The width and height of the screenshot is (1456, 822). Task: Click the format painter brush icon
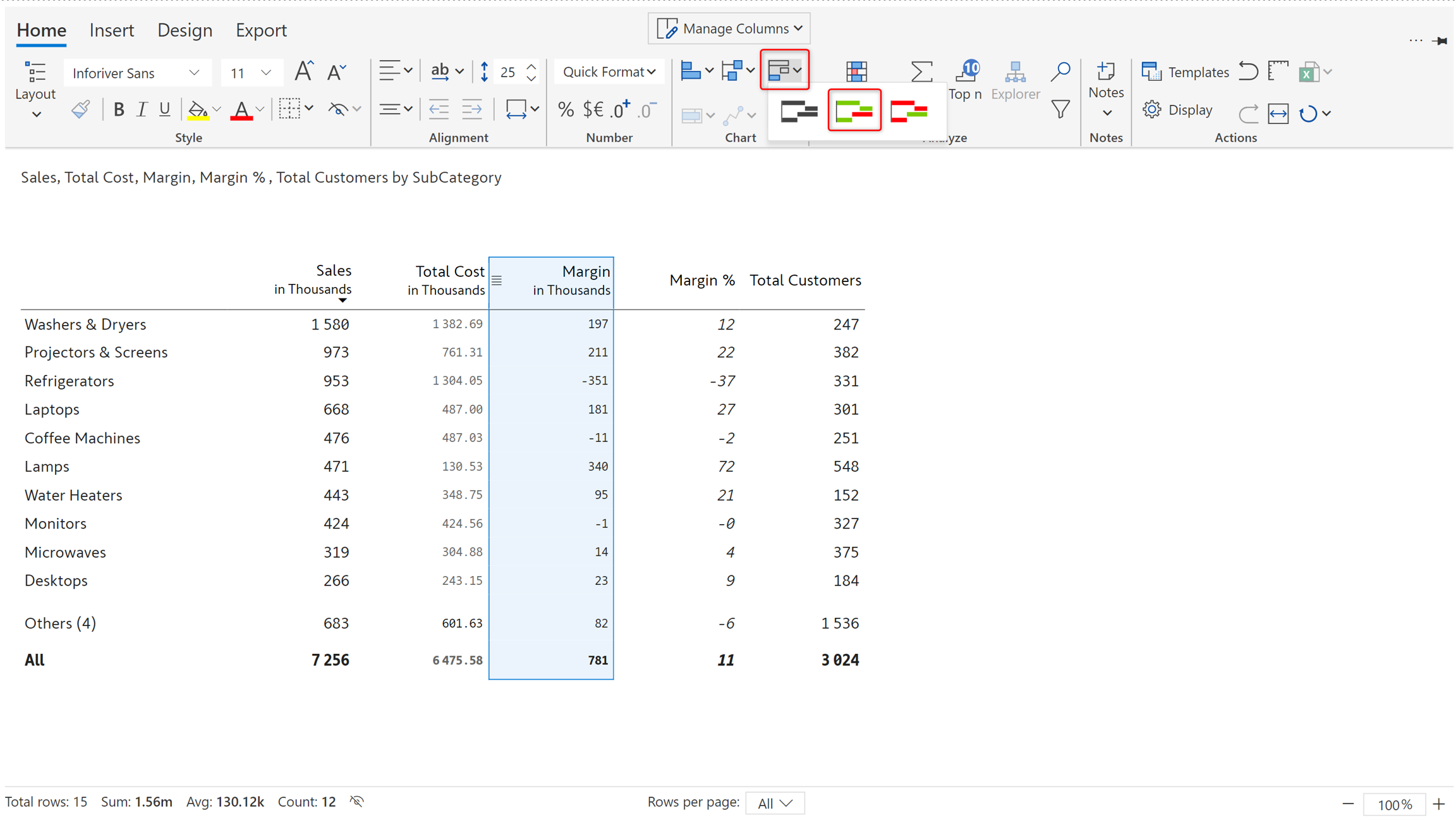[x=80, y=110]
